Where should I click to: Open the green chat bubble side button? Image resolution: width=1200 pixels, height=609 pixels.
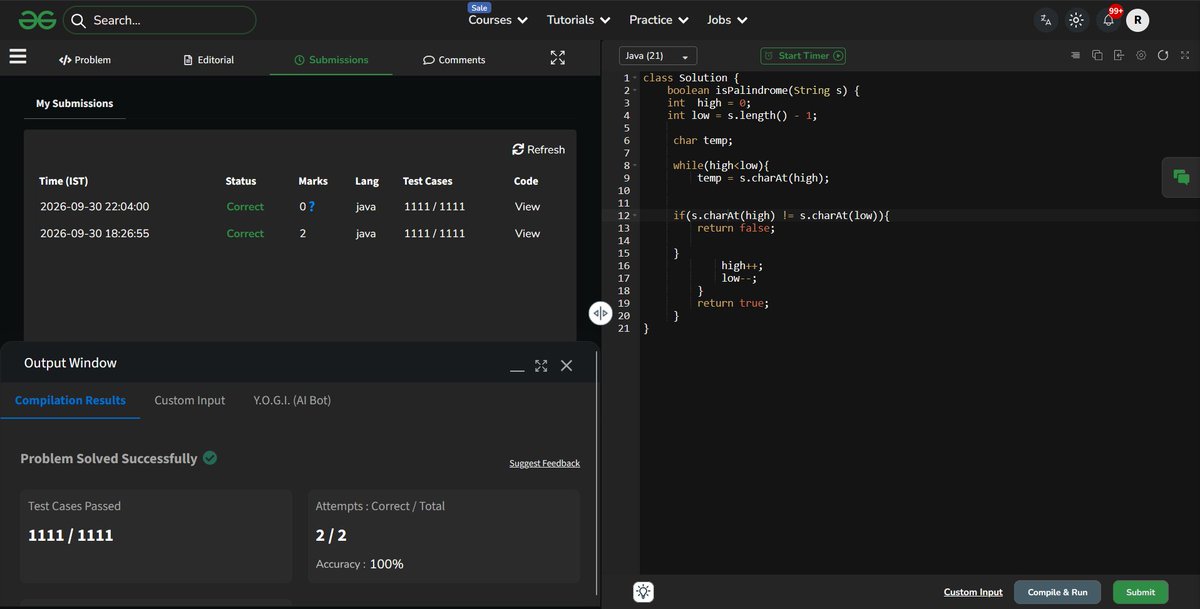click(1181, 177)
